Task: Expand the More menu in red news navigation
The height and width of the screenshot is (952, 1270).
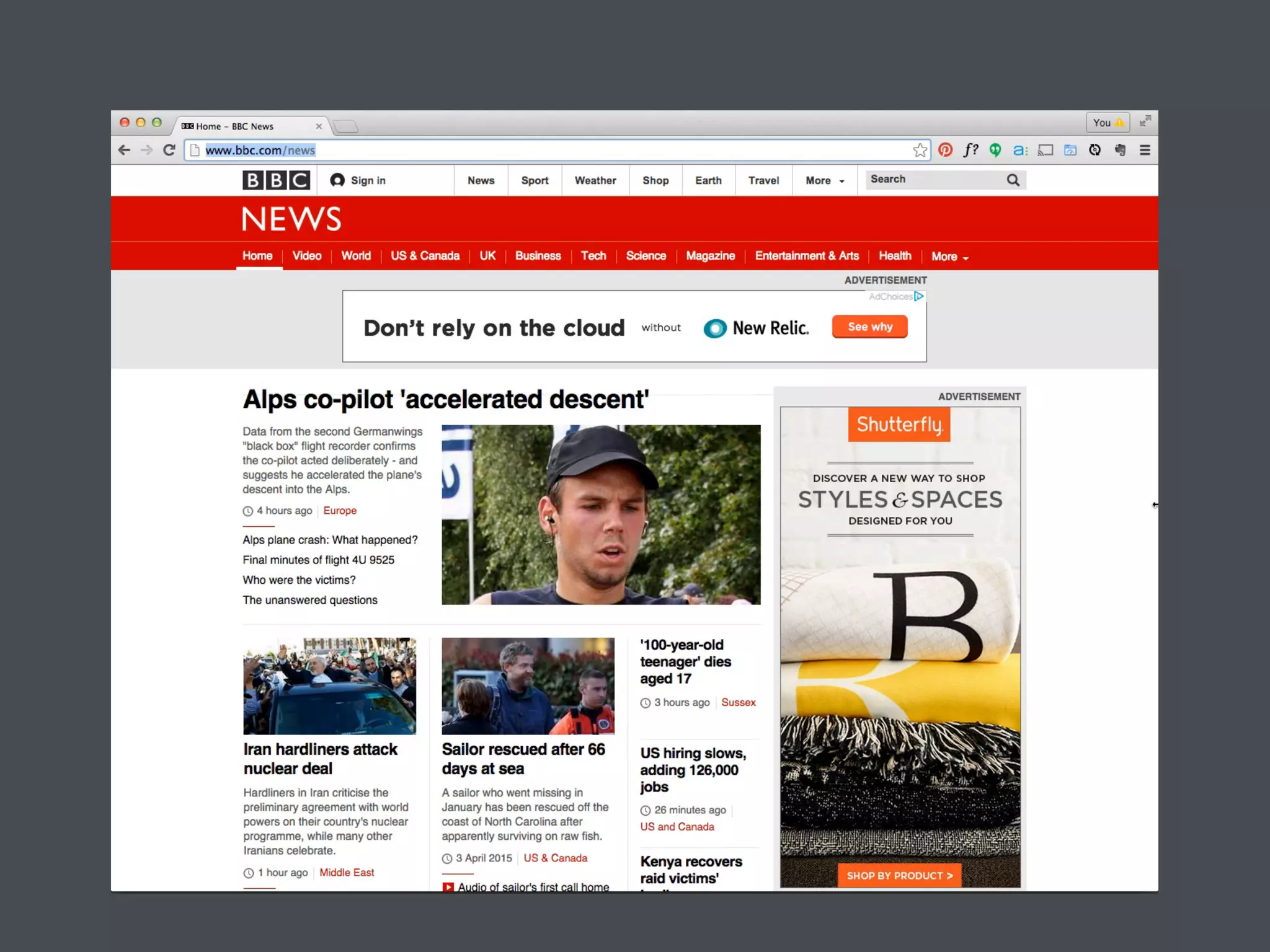Action: [x=949, y=257]
